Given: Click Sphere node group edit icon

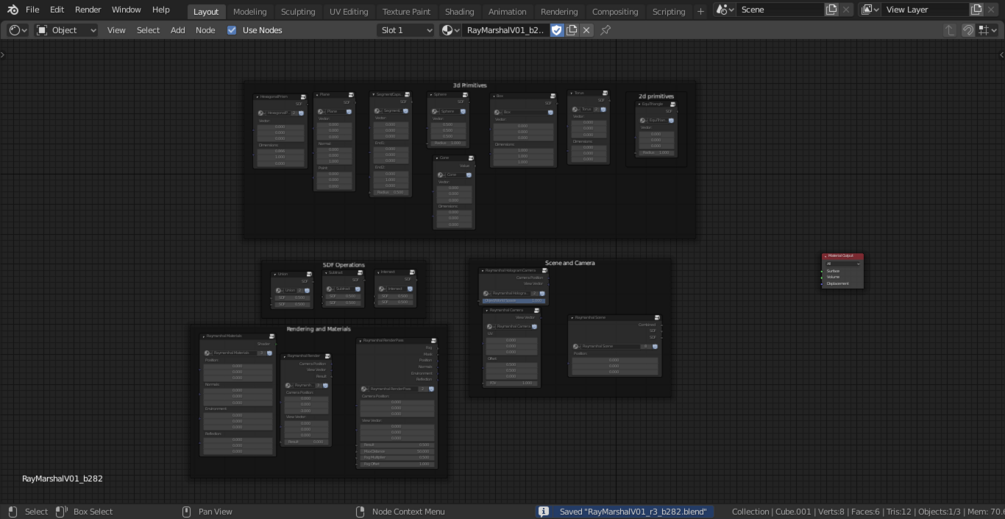Looking at the screenshot, I should [463, 94].
